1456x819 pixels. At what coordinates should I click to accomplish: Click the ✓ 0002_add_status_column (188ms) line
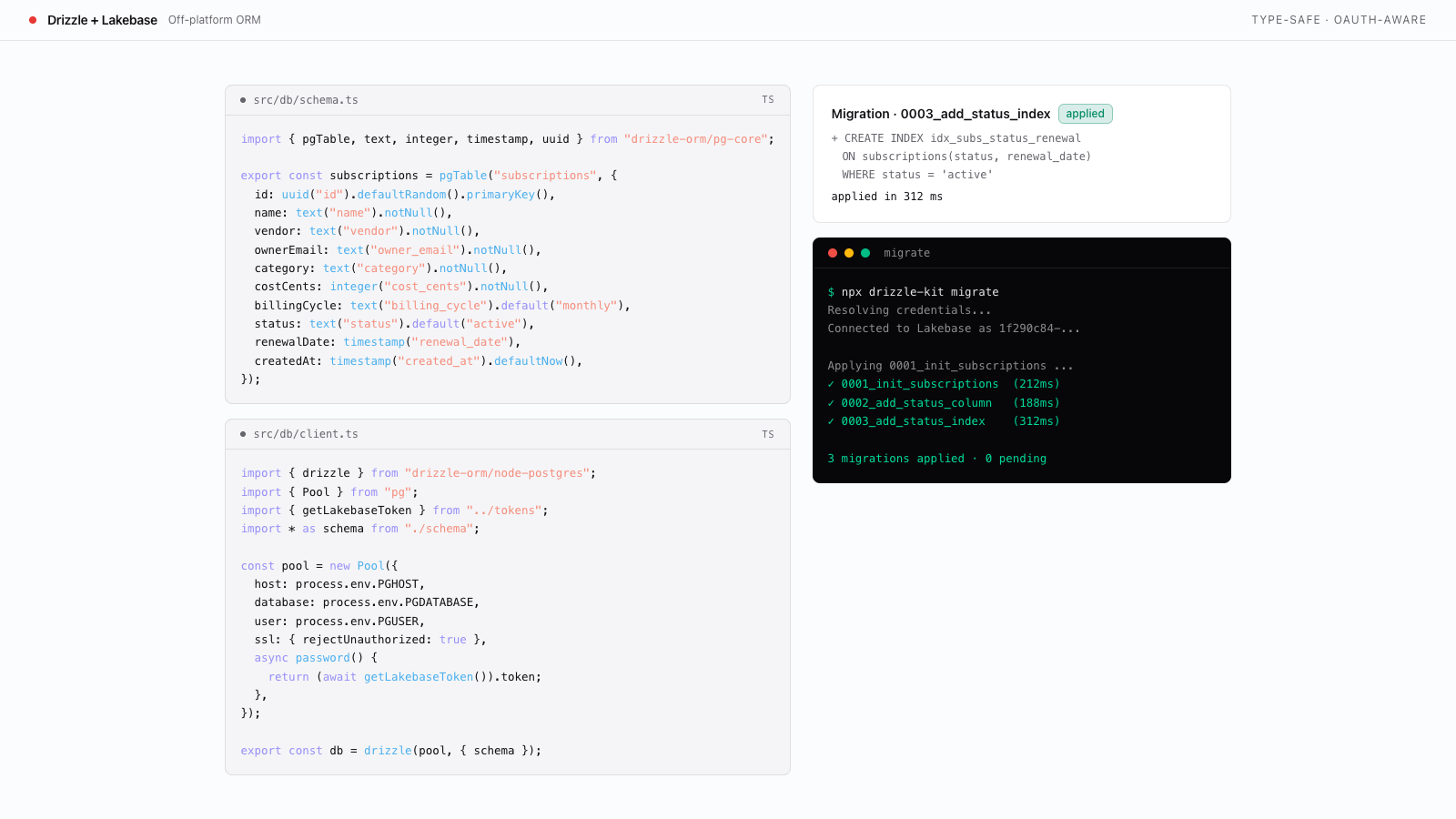coord(944,403)
